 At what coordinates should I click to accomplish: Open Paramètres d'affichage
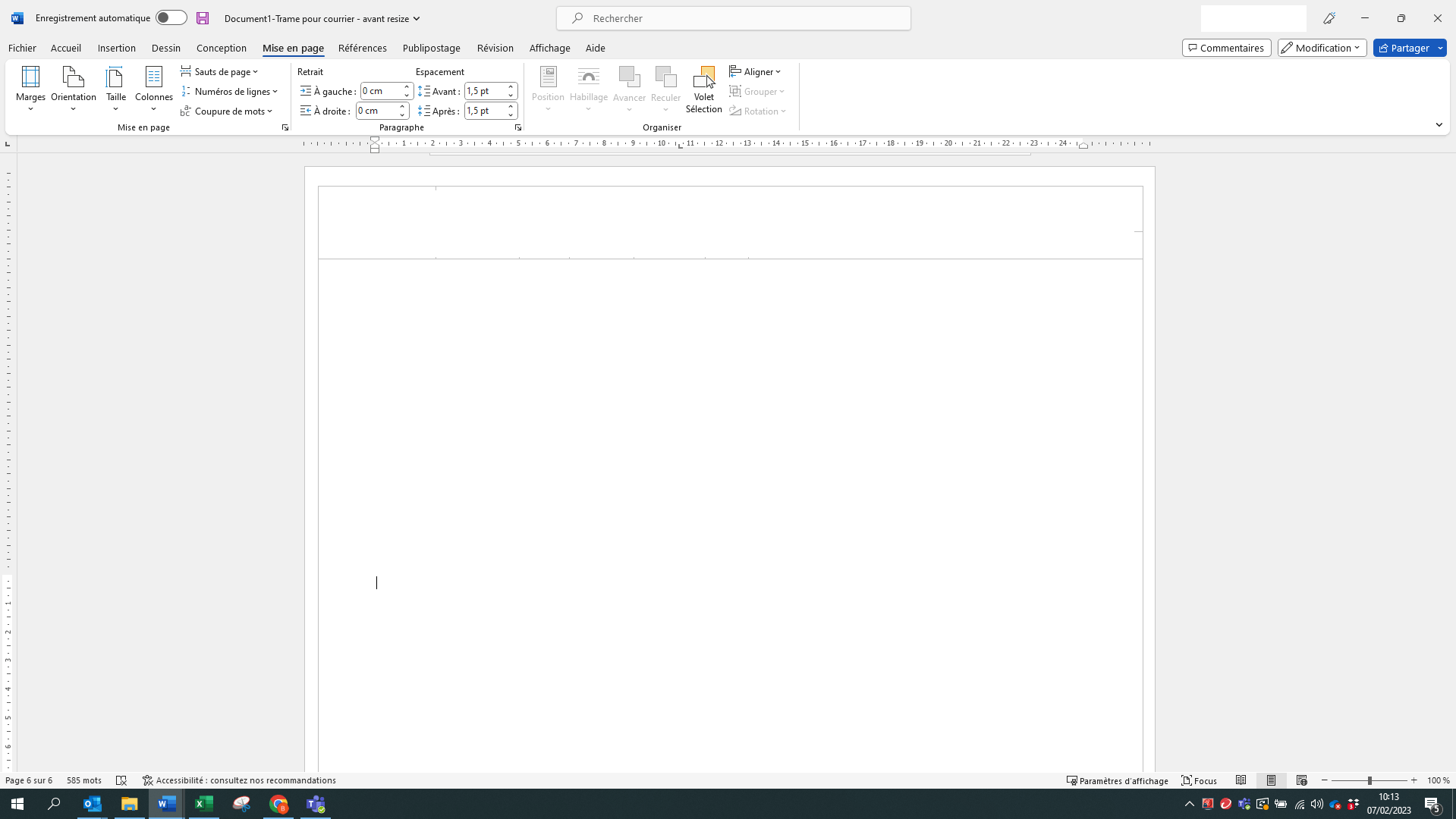[x=1117, y=780]
